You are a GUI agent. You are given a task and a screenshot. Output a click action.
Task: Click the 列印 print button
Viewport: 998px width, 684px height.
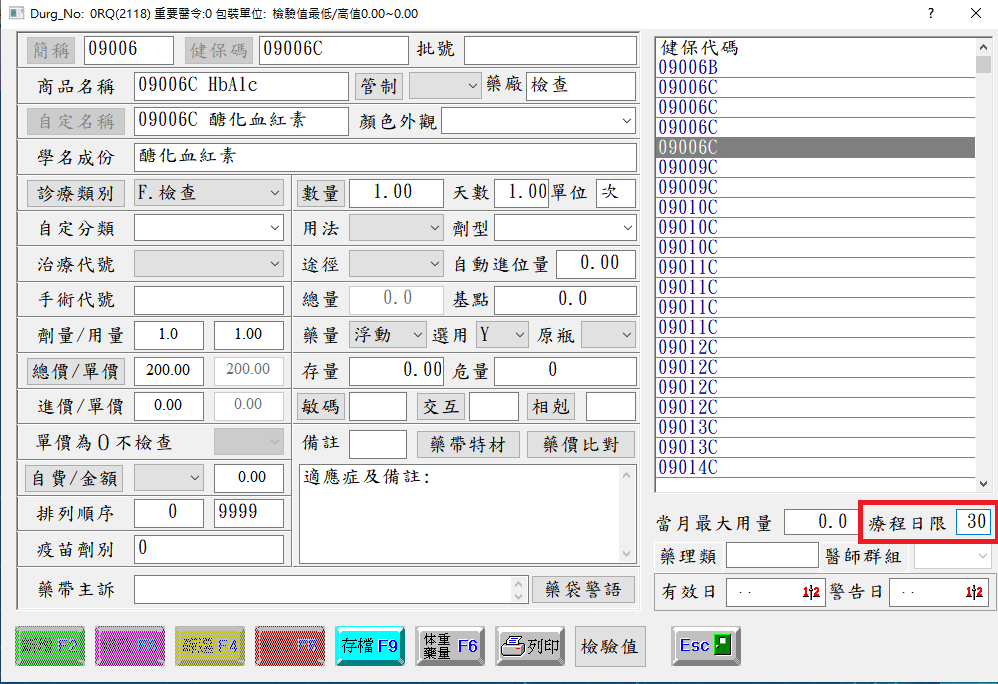(532, 646)
